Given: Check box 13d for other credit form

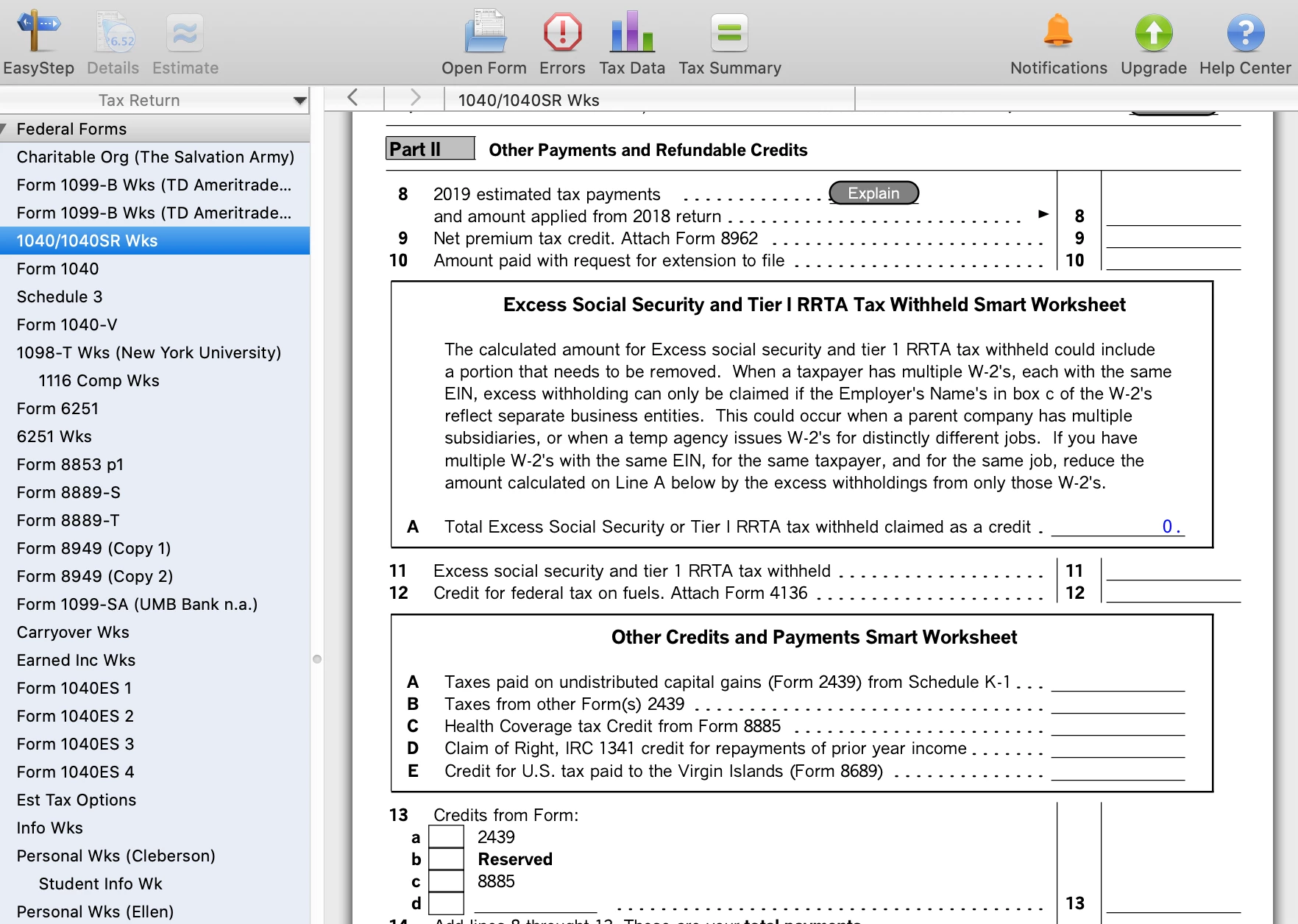Looking at the screenshot, I should tap(446, 903).
